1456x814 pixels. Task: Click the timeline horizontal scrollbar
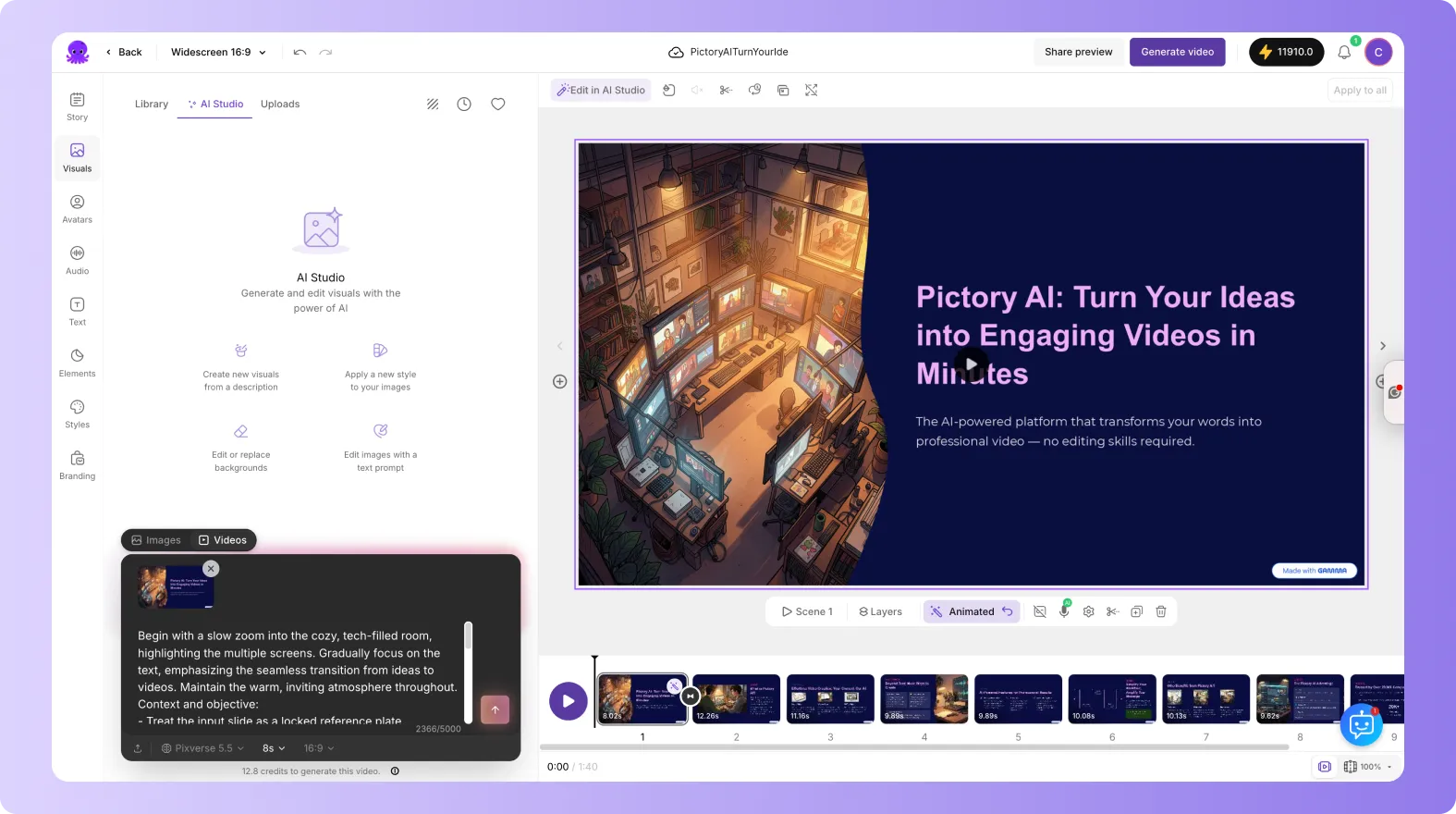pos(914,746)
